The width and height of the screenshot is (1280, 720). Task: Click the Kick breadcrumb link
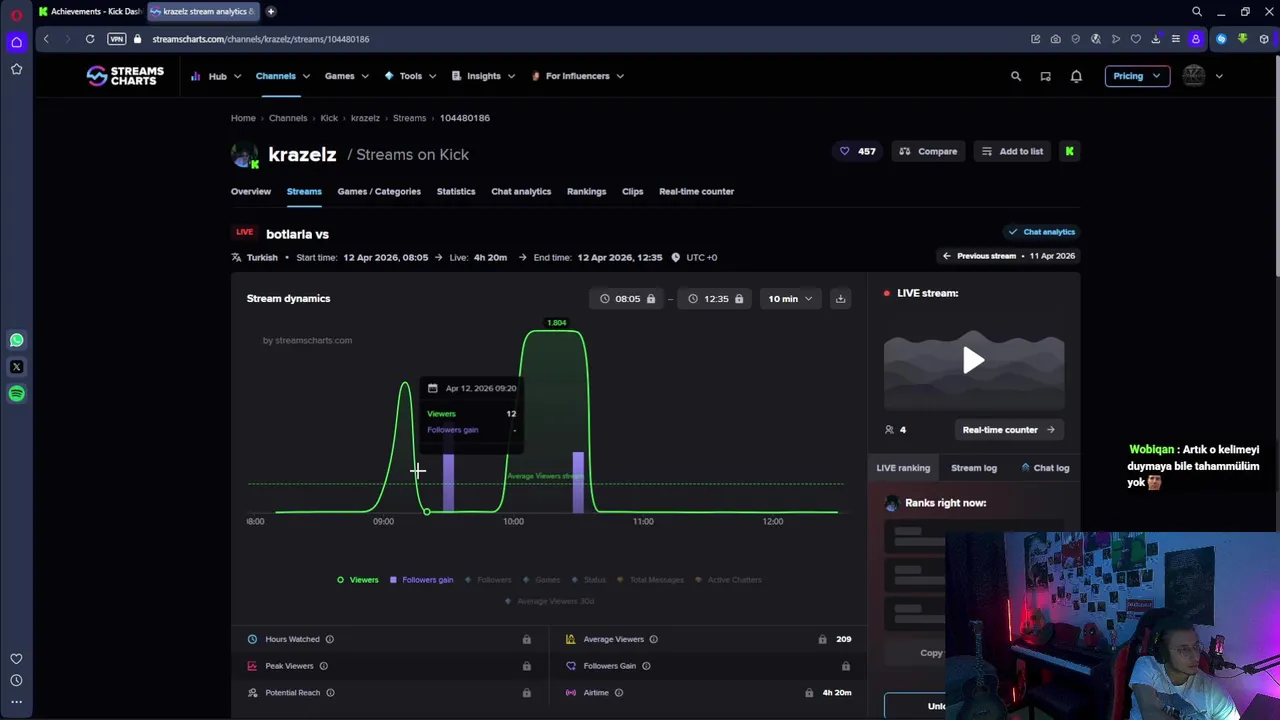coord(329,118)
